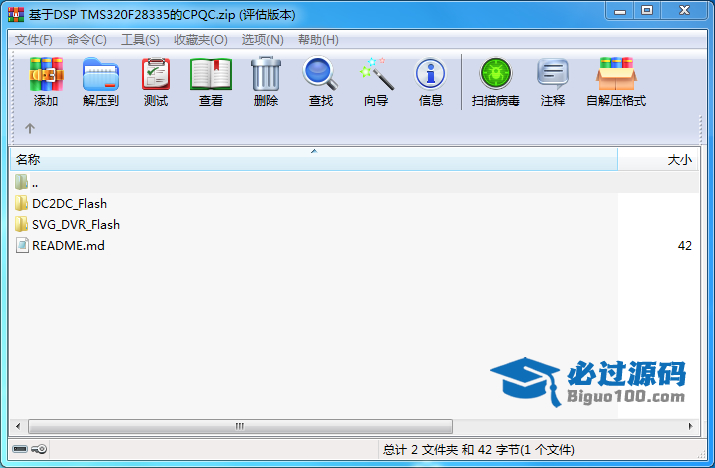Viewport: 715px width, 468px height.
Task: Open the 命令(C) menu
Action: [87, 40]
